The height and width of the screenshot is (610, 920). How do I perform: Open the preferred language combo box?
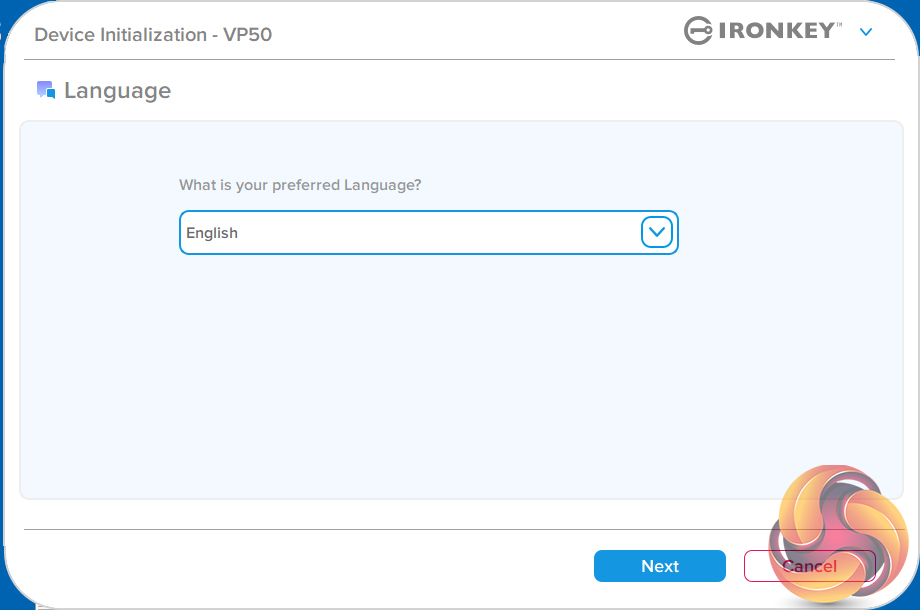[428, 233]
